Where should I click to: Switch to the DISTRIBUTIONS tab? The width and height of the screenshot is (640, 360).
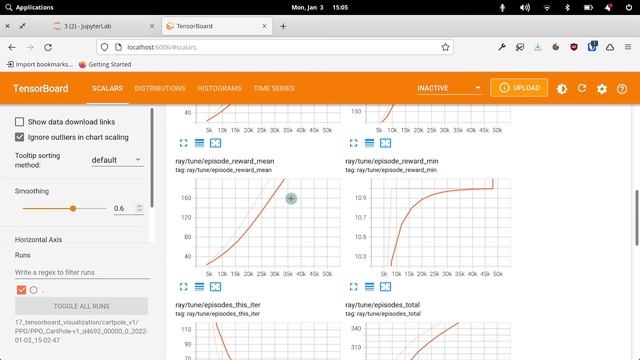[x=160, y=88]
